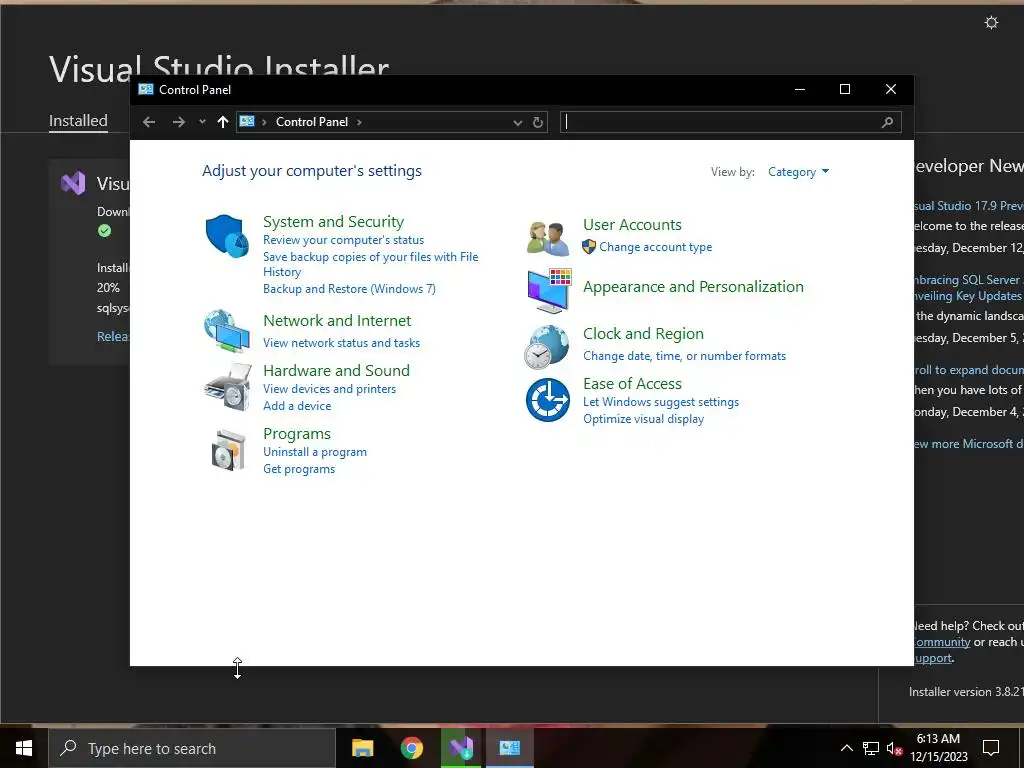This screenshot has width=1024, height=768.
Task: Refresh the Control Panel address bar
Action: (x=537, y=122)
